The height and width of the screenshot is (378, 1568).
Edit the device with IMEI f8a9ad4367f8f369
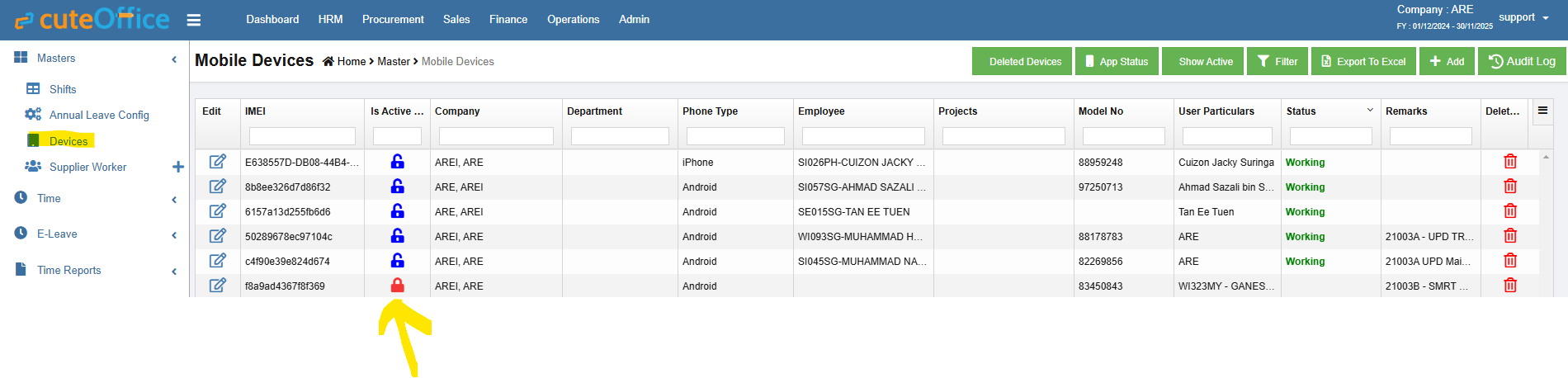[x=217, y=286]
